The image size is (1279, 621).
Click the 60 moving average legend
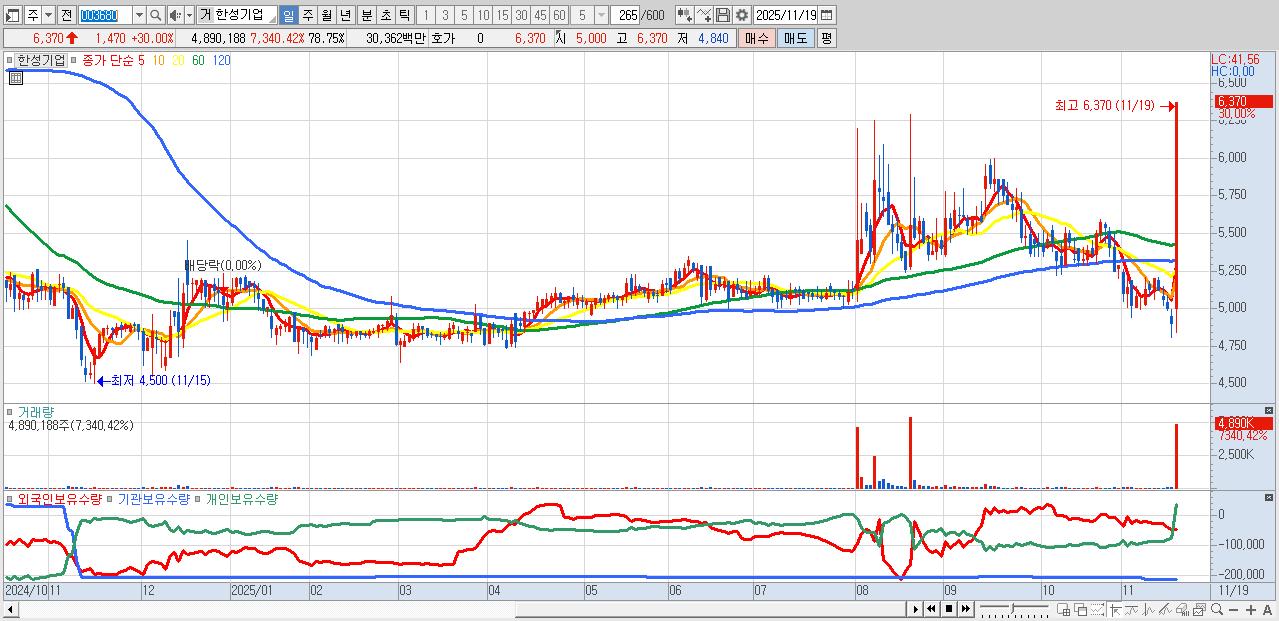[x=198, y=60]
